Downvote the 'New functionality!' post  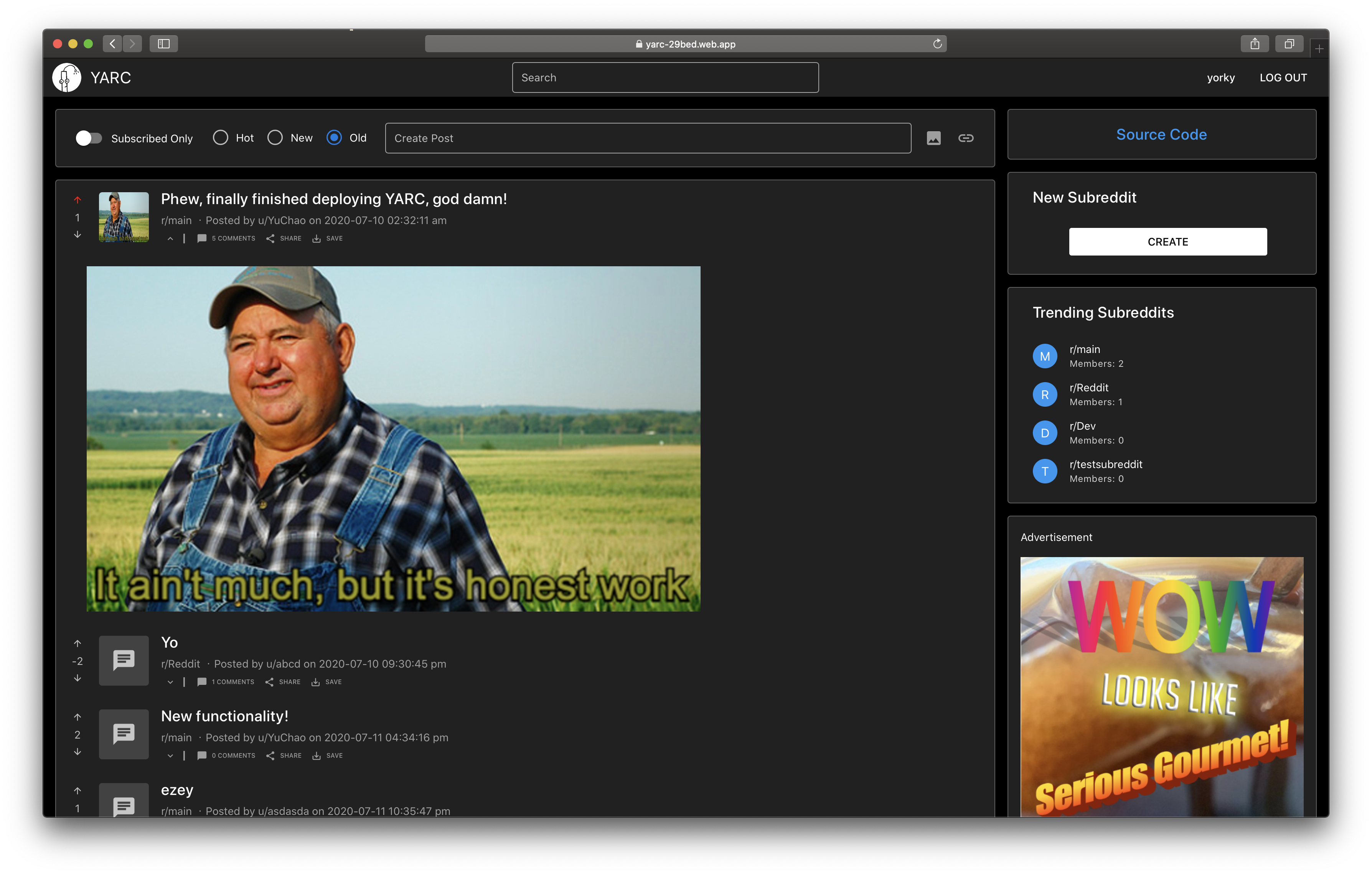click(78, 752)
